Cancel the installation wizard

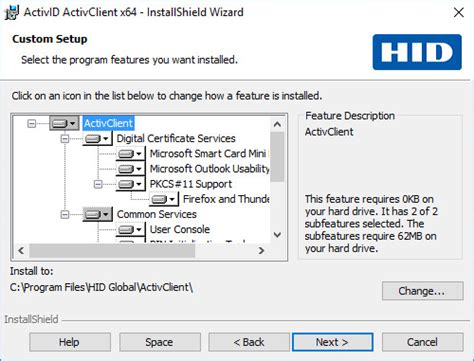click(x=423, y=342)
